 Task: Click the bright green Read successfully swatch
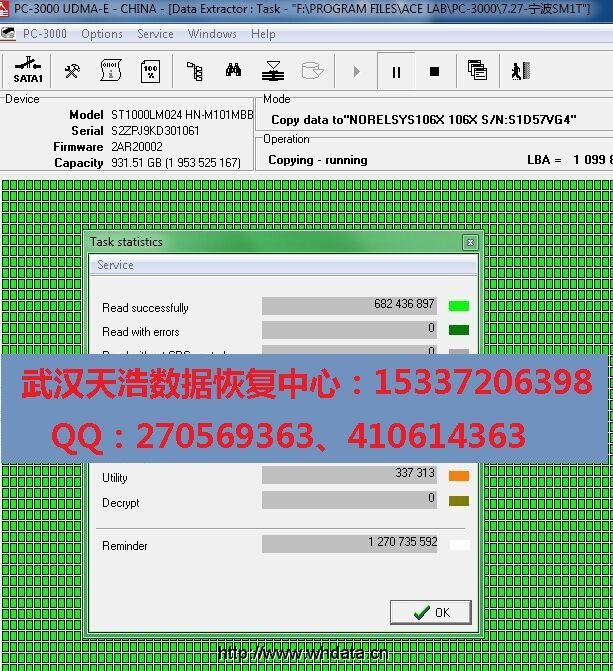tap(458, 306)
